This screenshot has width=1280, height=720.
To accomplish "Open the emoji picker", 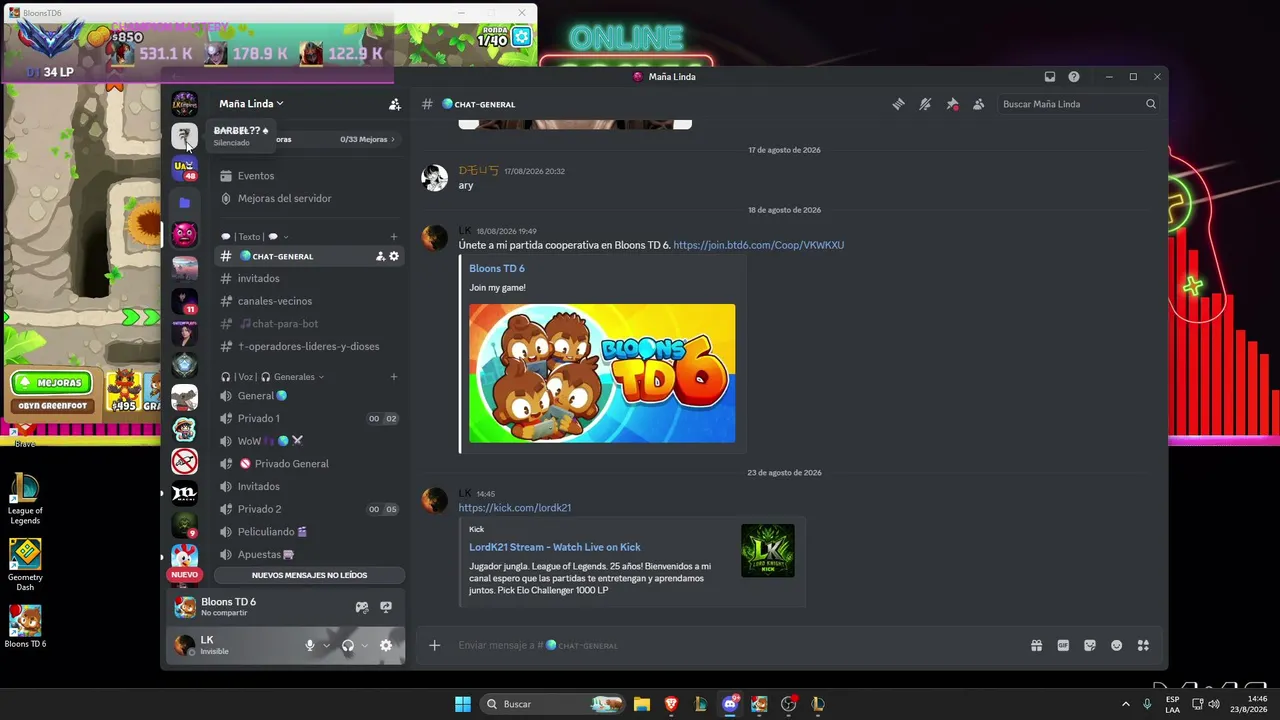I will [1117, 646].
